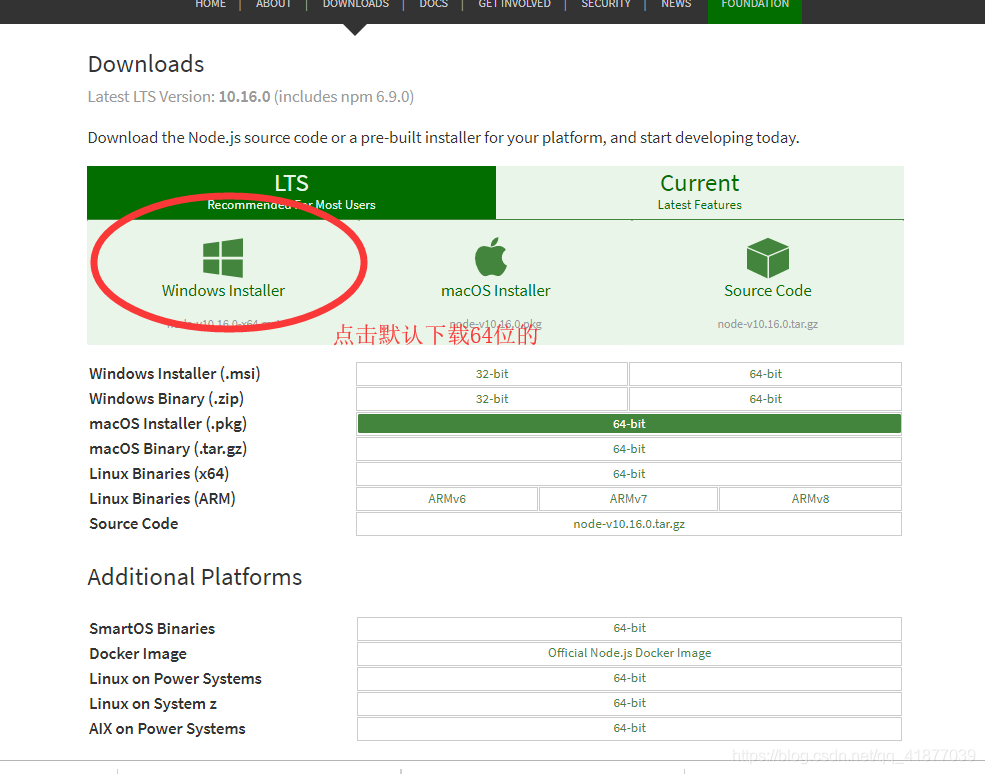
Task: Download ARMv6 Linux Binaries
Action: click(x=447, y=499)
